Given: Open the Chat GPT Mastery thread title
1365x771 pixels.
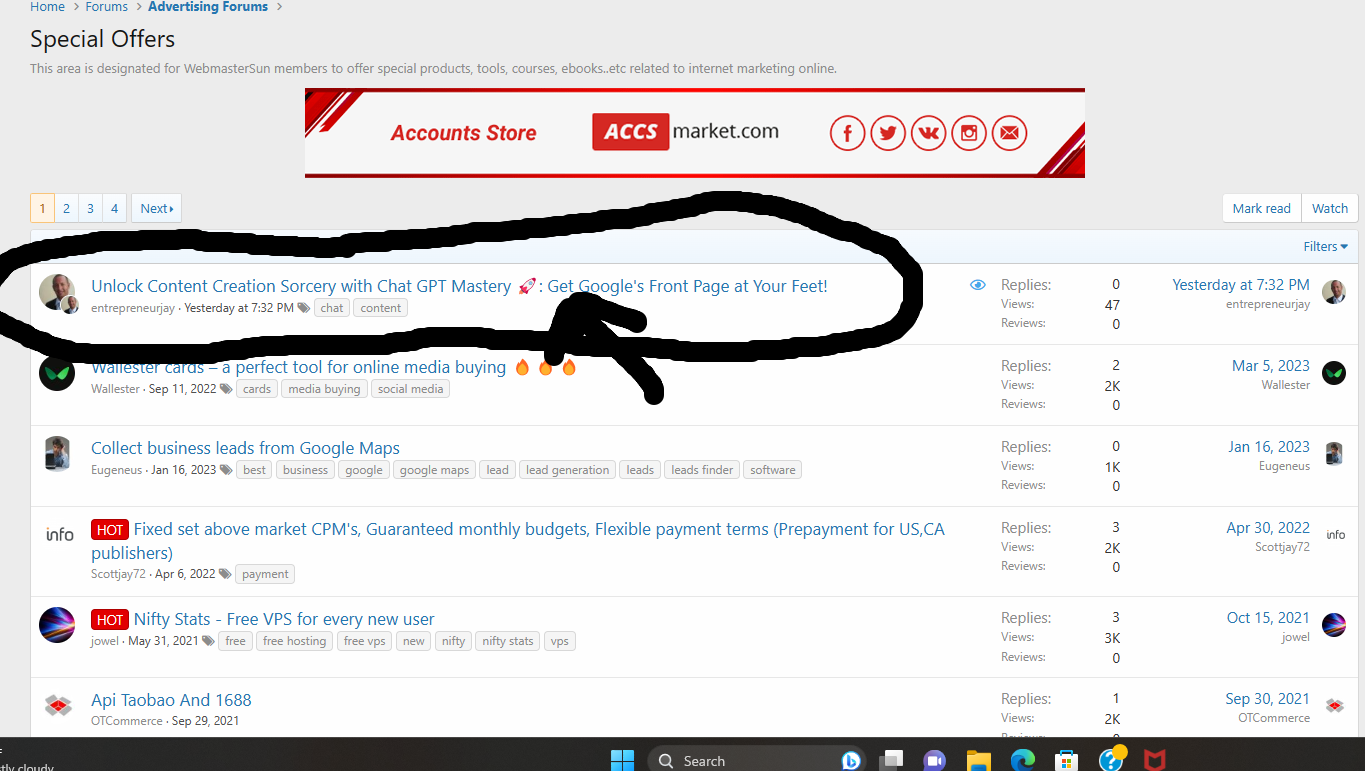Looking at the screenshot, I should point(459,286).
